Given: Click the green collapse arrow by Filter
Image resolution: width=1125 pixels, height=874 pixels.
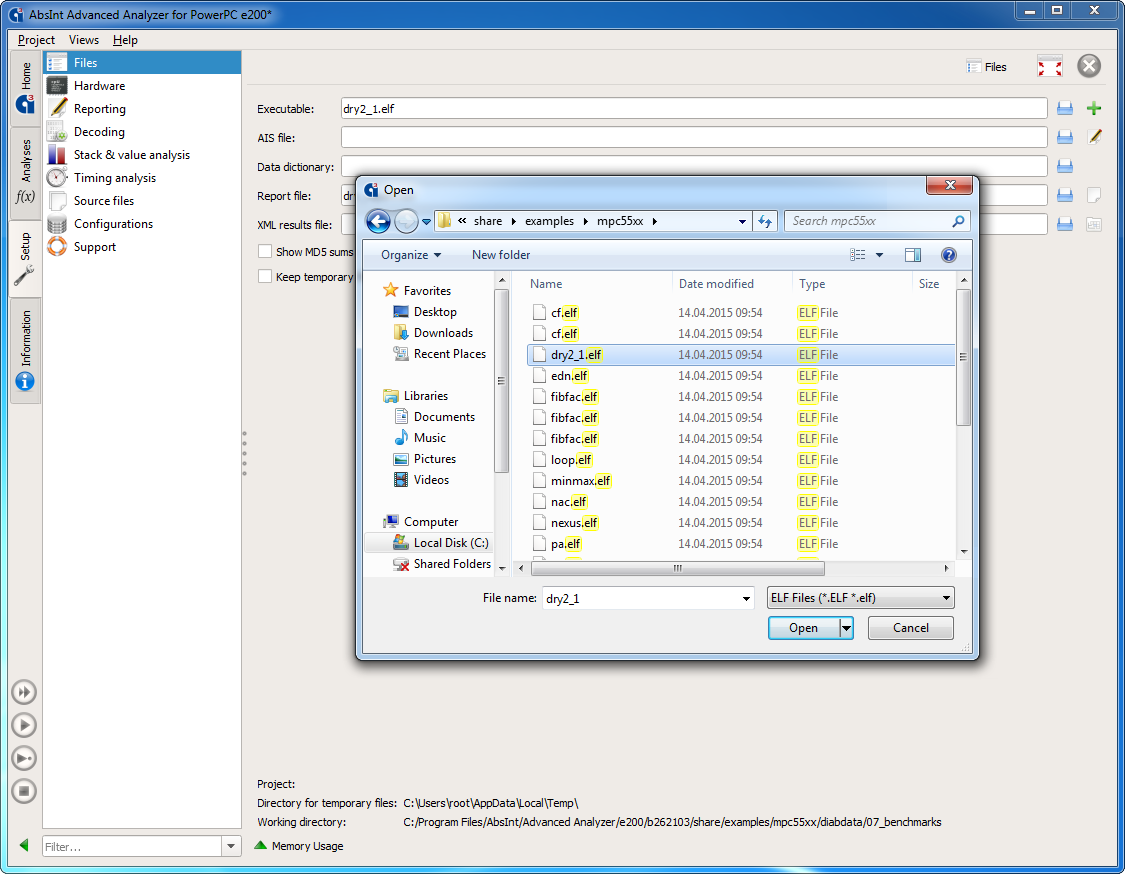Looking at the screenshot, I should pyautogui.click(x=24, y=845).
